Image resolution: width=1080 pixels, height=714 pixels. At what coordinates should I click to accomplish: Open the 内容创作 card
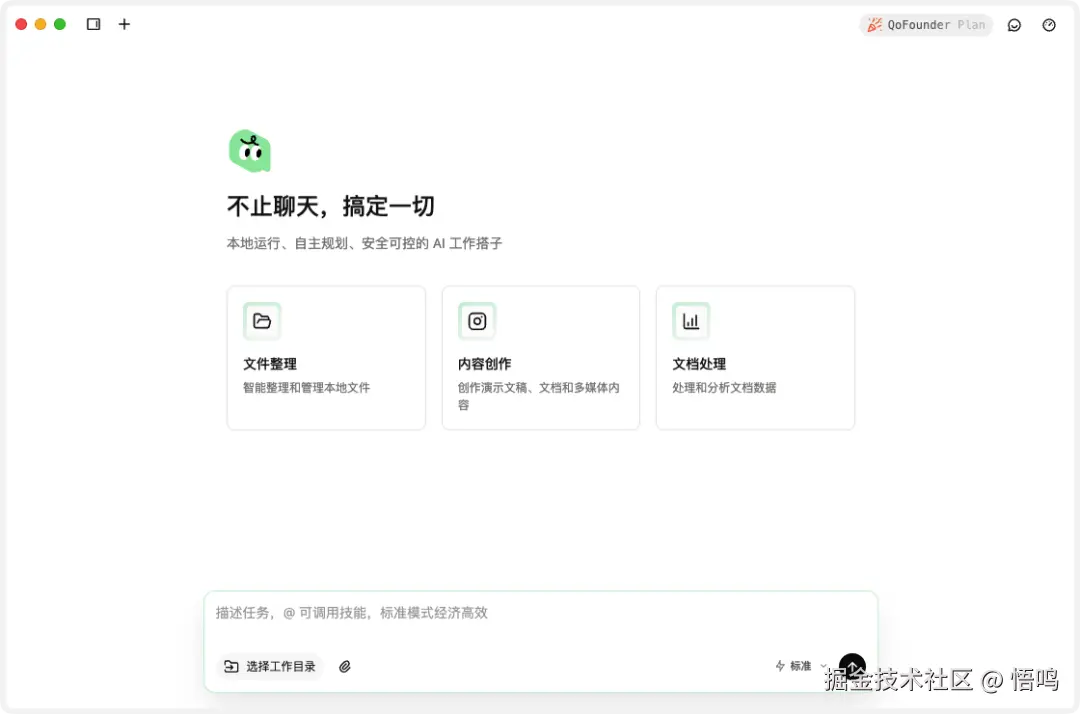tap(541, 358)
